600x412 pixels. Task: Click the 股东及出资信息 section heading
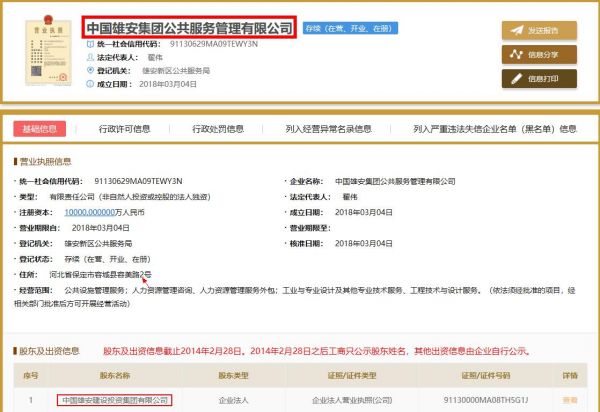(49, 351)
